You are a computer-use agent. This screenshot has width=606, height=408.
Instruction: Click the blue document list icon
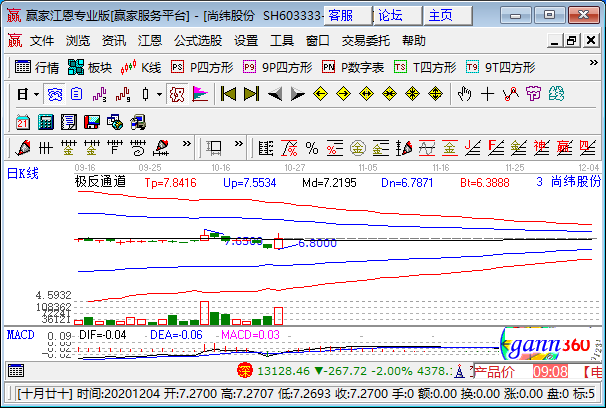pos(77,94)
